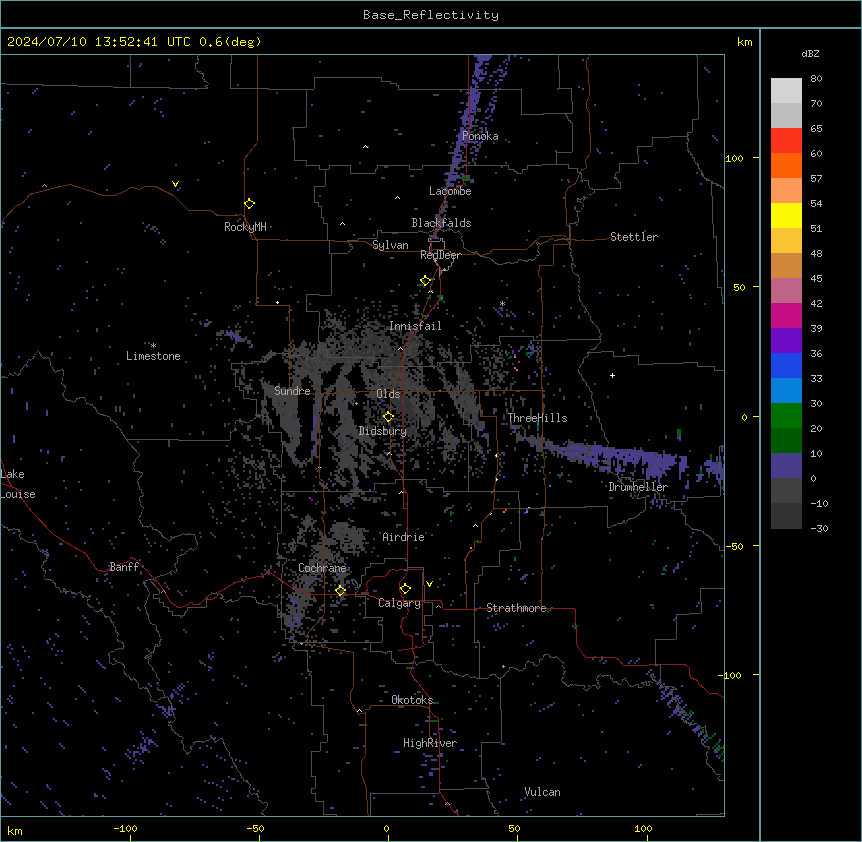Click the yellow diamond marker near Didsbury
The image size is (862, 842).
point(389,417)
